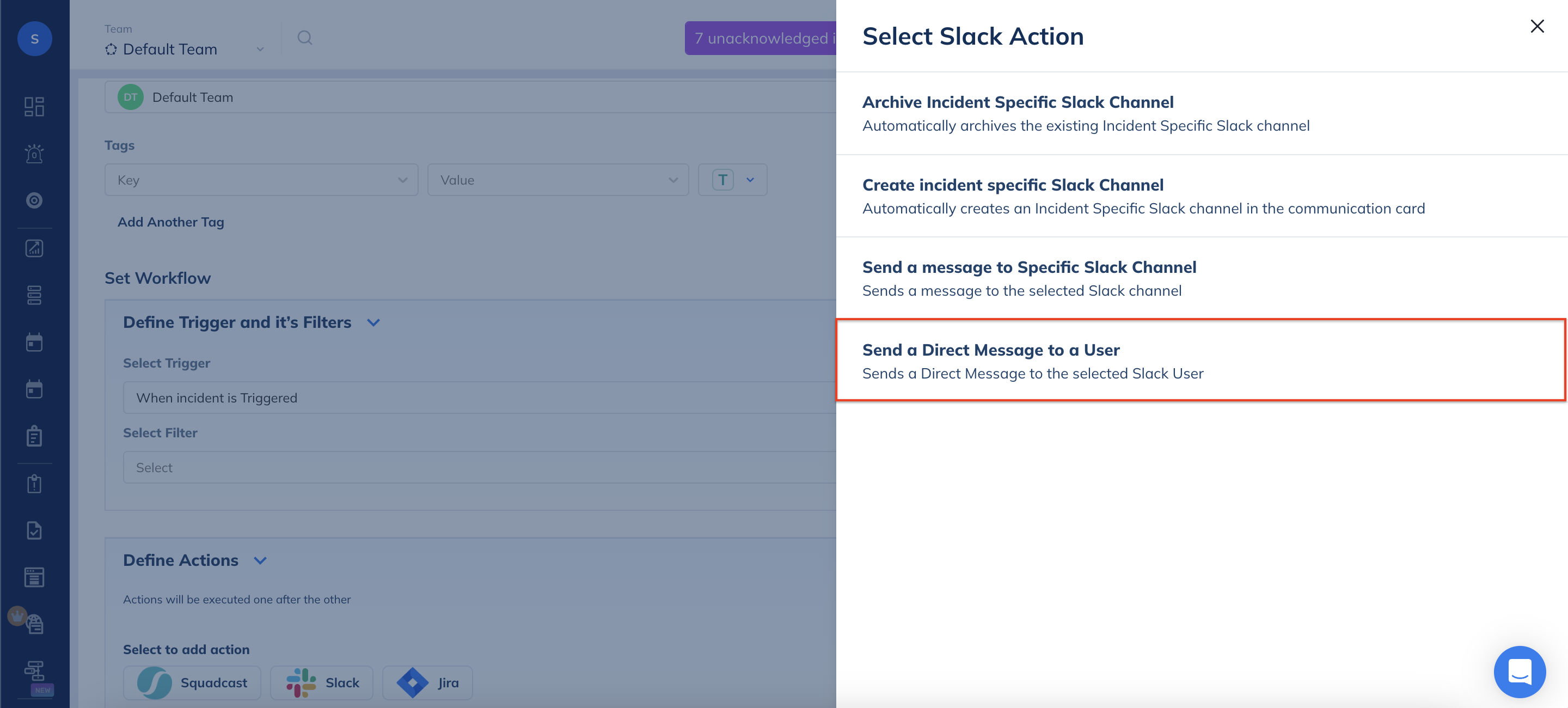Open the Default Team switcher dropdown
The width and height of the screenshot is (1568, 708).
click(185, 50)
